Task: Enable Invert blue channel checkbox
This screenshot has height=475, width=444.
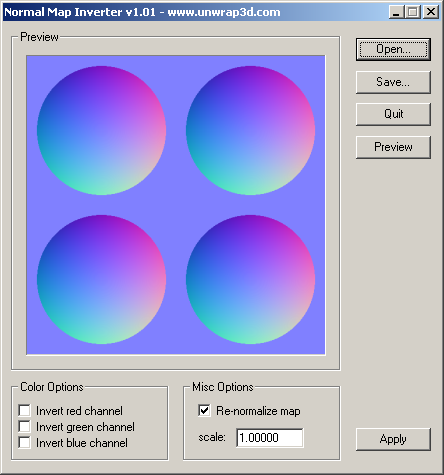Action: point(25,442)
